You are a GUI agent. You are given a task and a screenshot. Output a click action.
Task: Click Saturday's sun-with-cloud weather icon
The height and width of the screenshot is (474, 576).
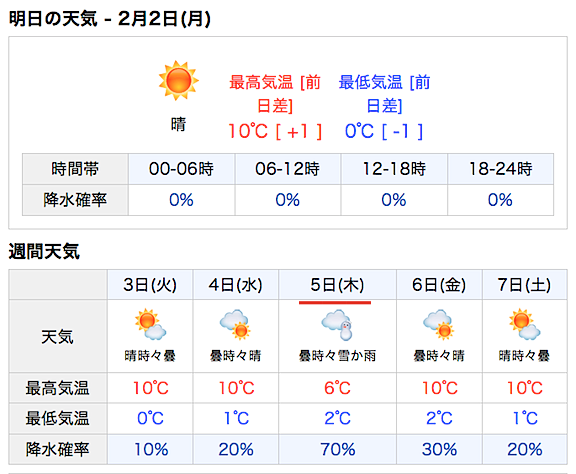click(x=525, y=324)
